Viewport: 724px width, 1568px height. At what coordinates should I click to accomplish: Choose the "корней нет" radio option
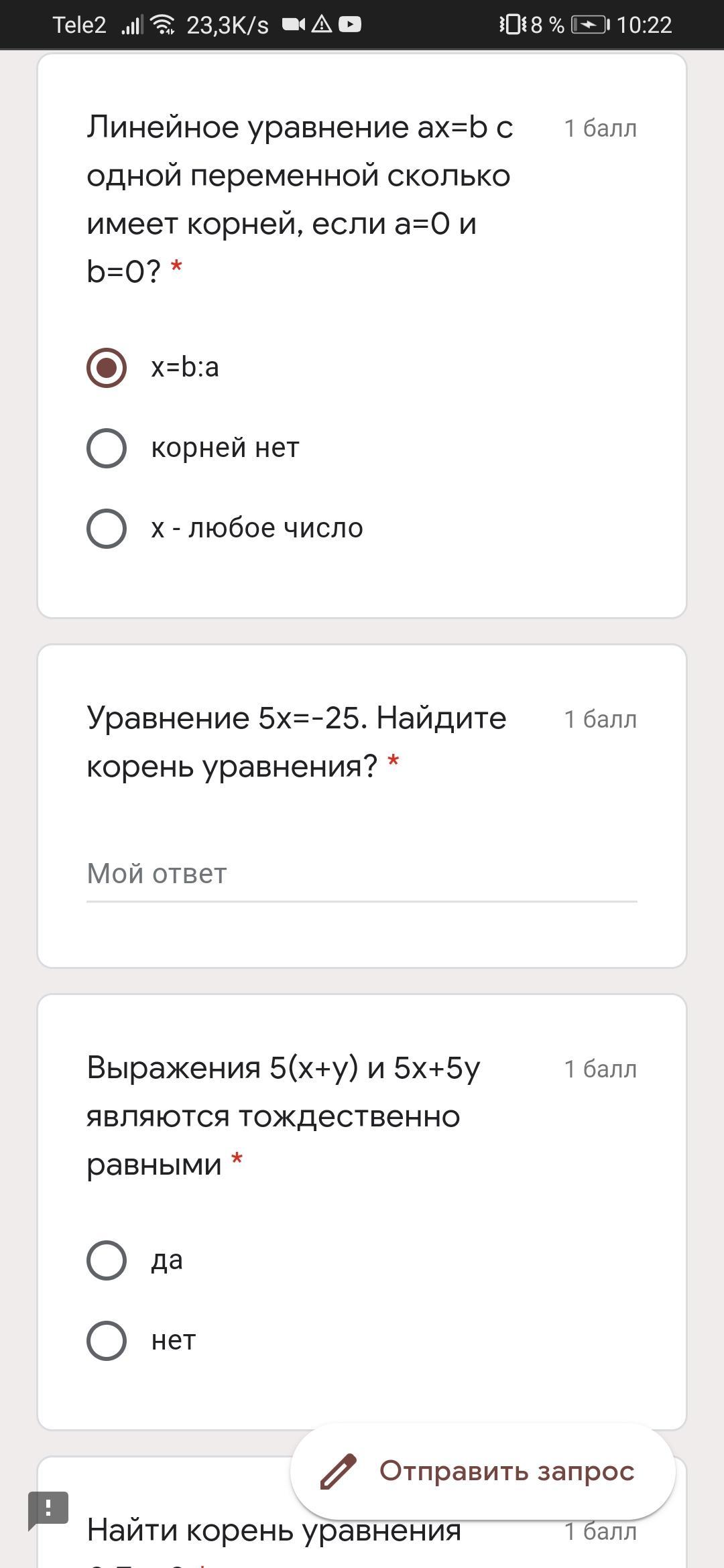(x=107, y=448)
